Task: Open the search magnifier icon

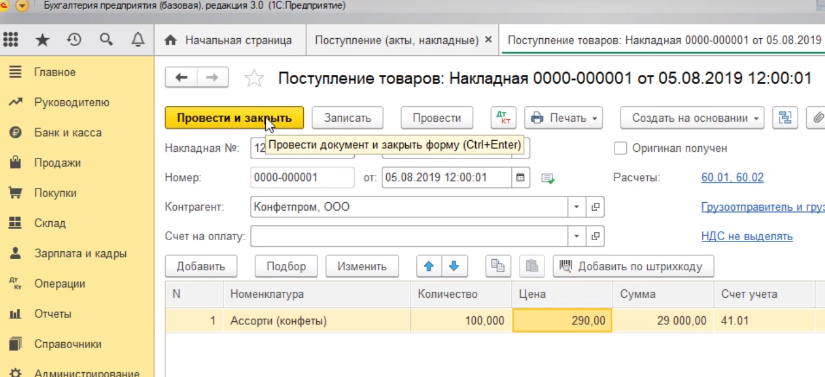Action: coord(106,40)
